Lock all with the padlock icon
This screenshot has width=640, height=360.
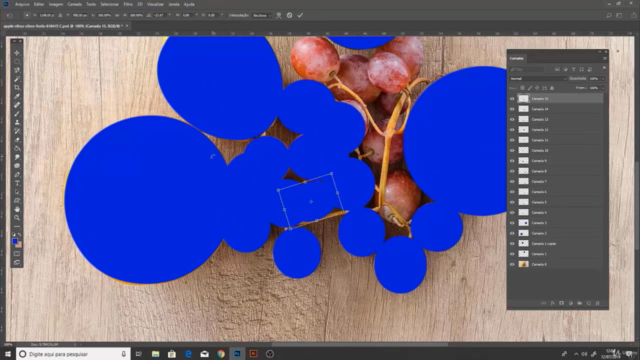[552, 88]
